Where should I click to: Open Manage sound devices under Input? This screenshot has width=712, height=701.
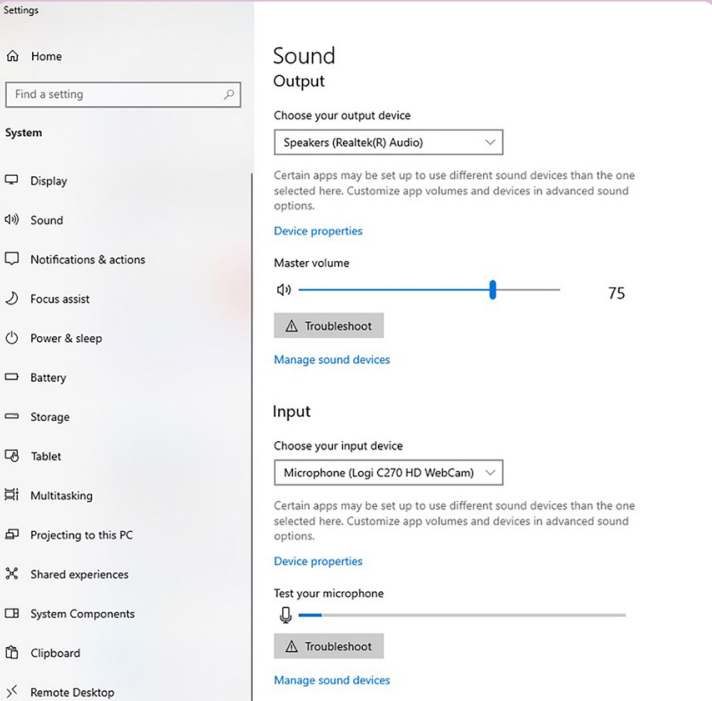(332, 680)
